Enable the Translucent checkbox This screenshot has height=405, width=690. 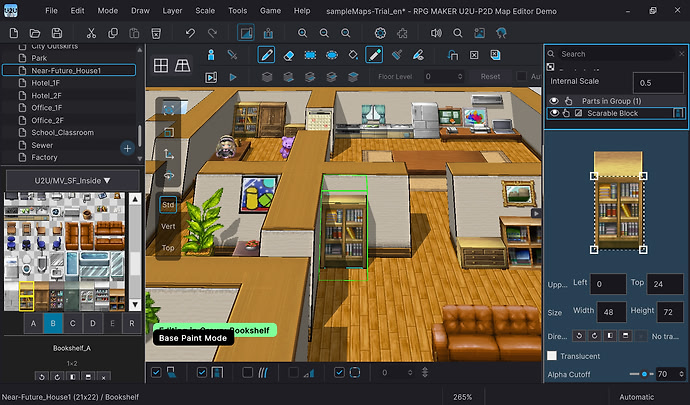point(551,356)
